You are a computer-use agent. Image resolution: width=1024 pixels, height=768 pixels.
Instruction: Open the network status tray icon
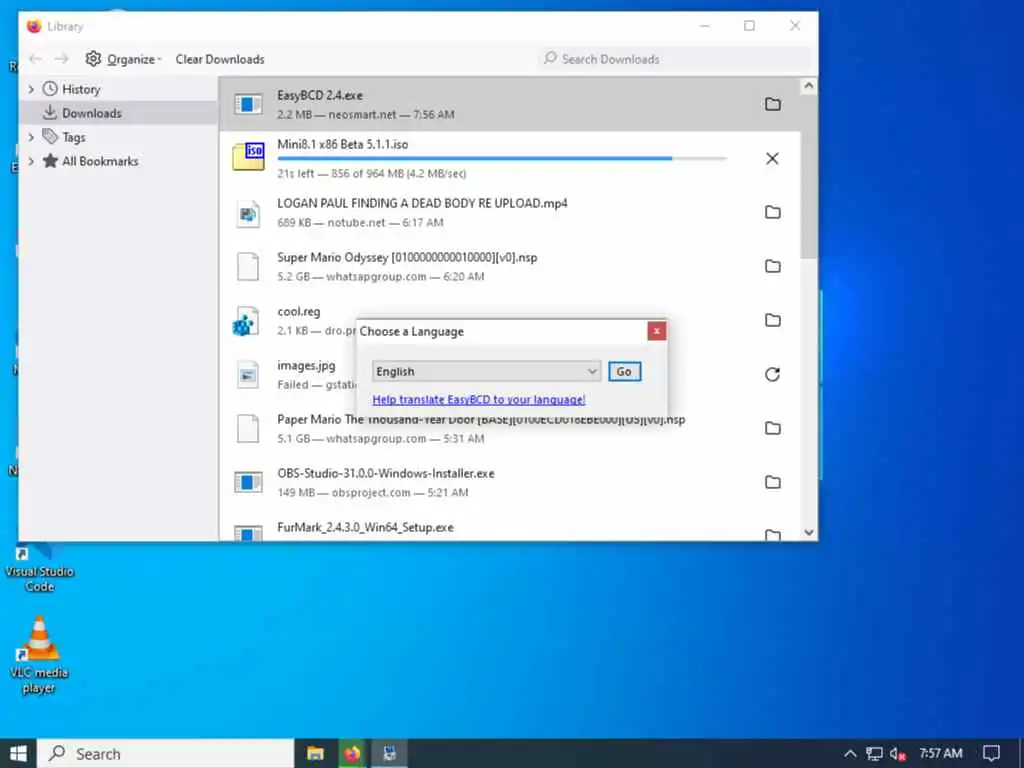(874, 754)
